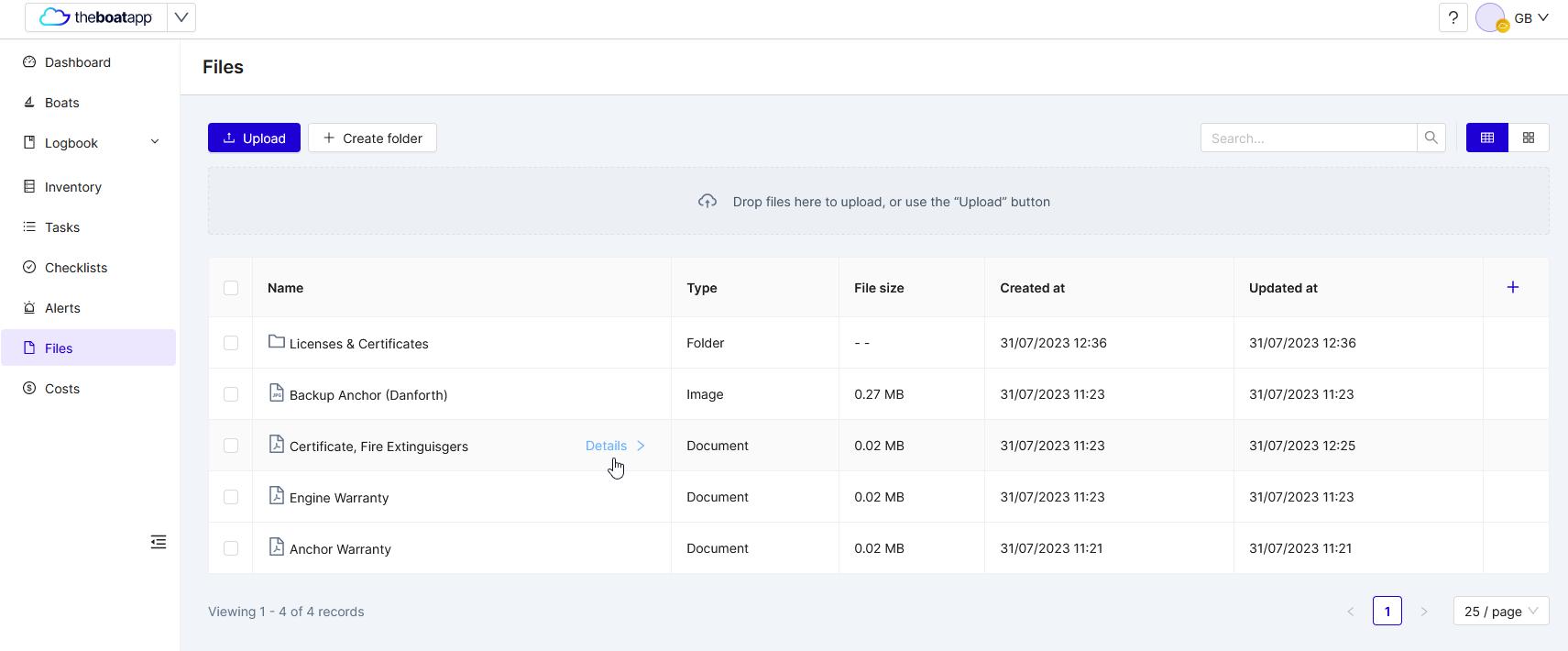Click the Licenses & Certificates folder icon

point(277,341)
